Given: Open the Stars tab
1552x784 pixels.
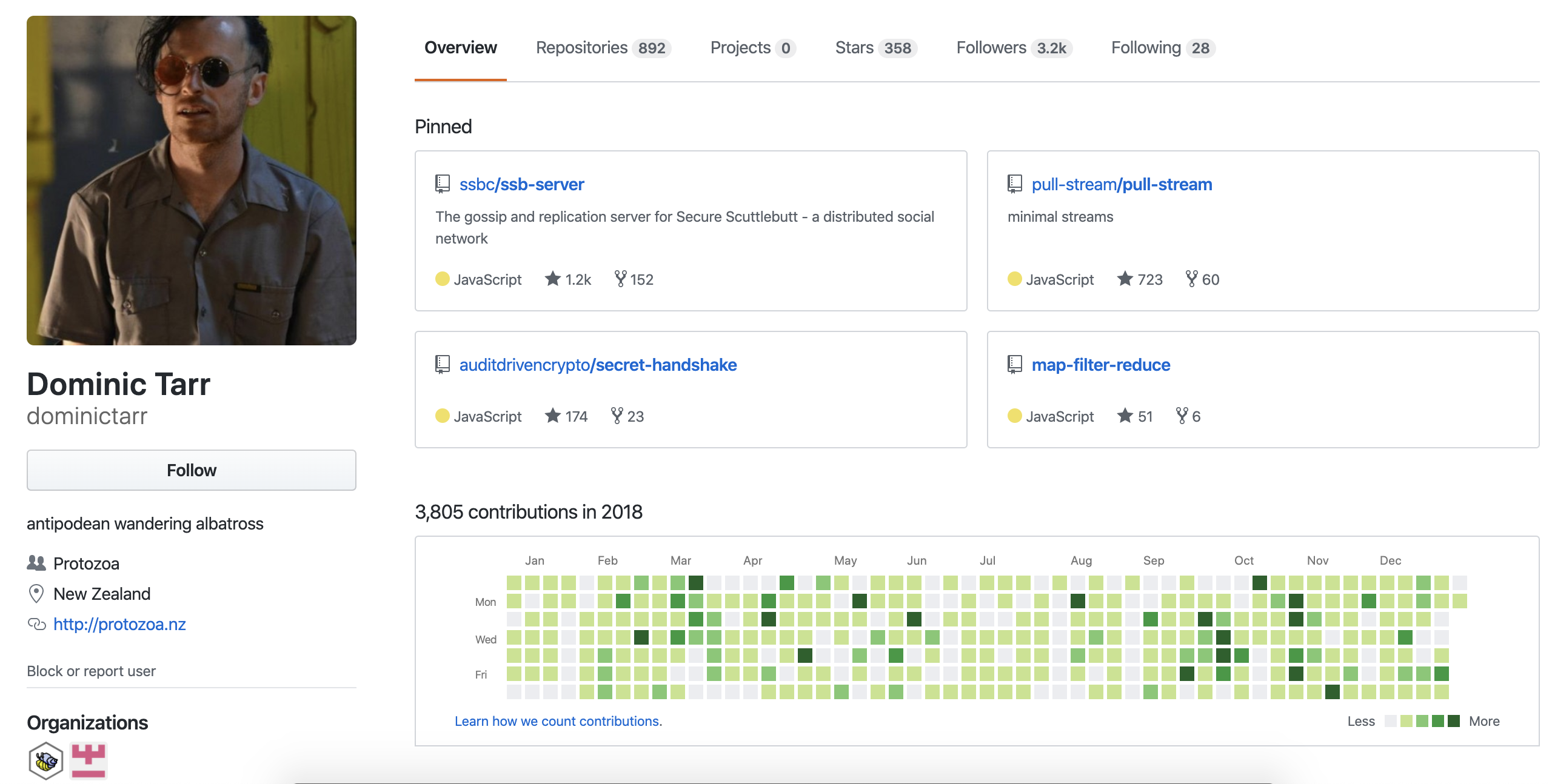Looking at the screenshot, I should [875, 48].
